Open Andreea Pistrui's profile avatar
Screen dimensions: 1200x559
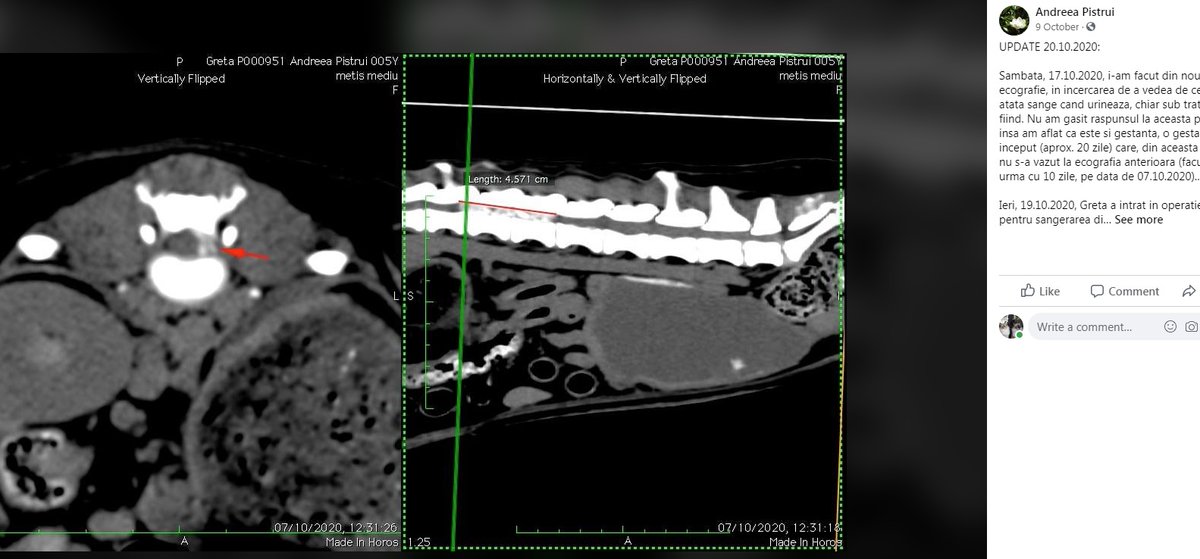coord(1016,19)
